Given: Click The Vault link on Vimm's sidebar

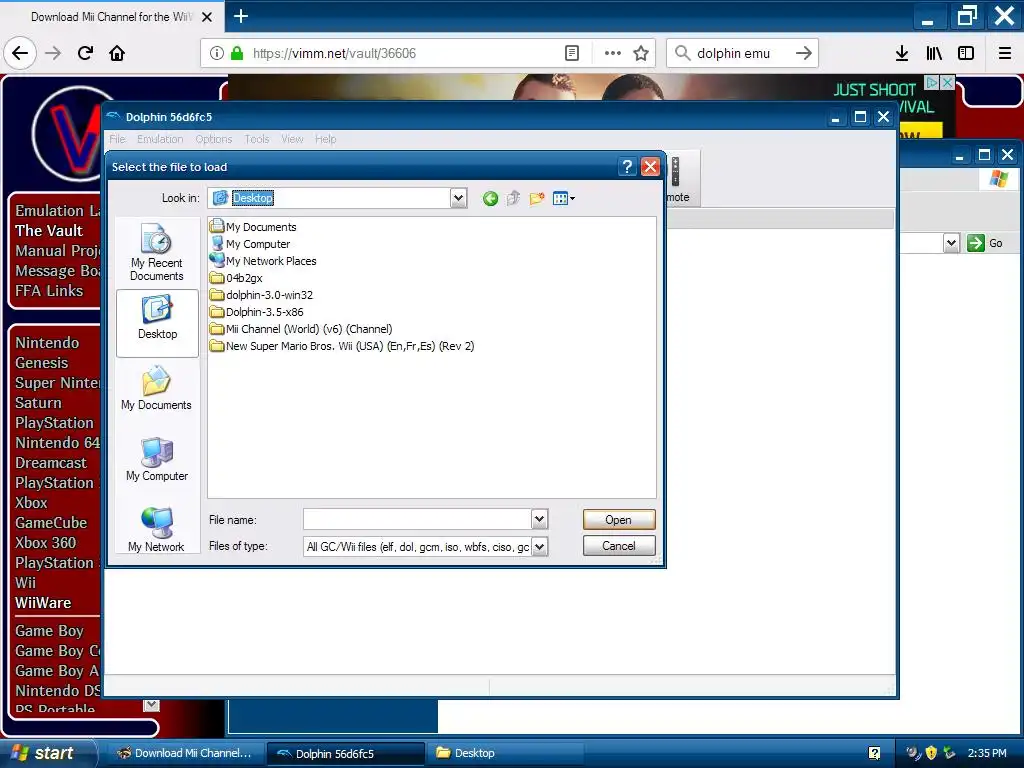Looking at the screenshot, I should click(49, 231).
